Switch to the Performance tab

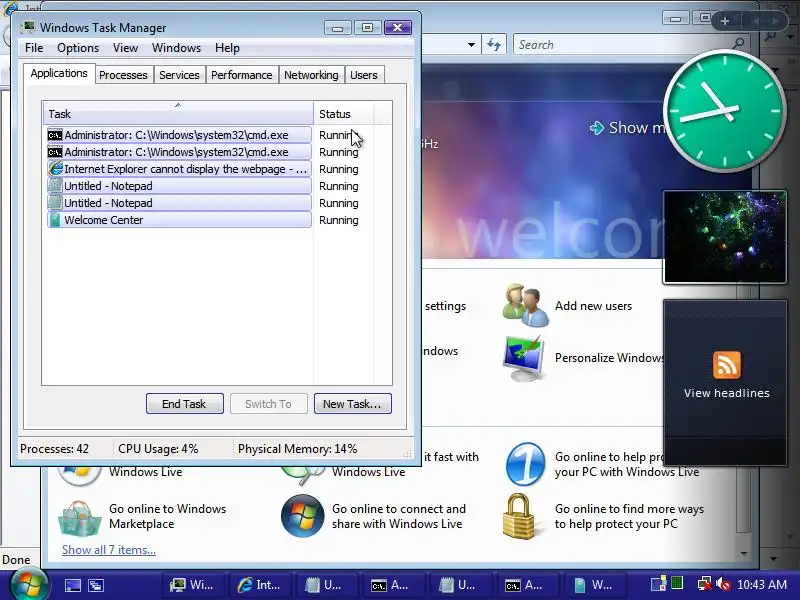point(241,75)
